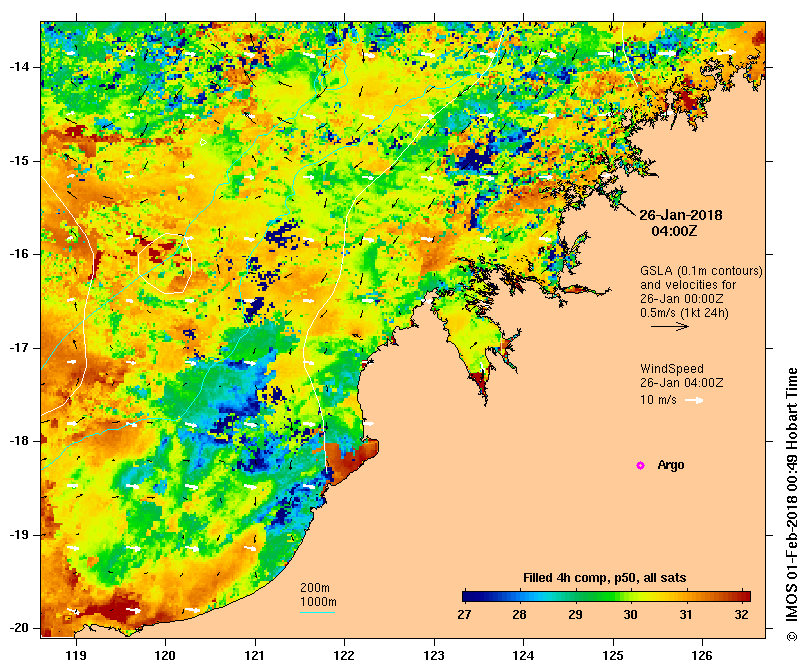Click the longitude label 125
The width and height of the screenshot is (809, 672).
coord(613,655)
